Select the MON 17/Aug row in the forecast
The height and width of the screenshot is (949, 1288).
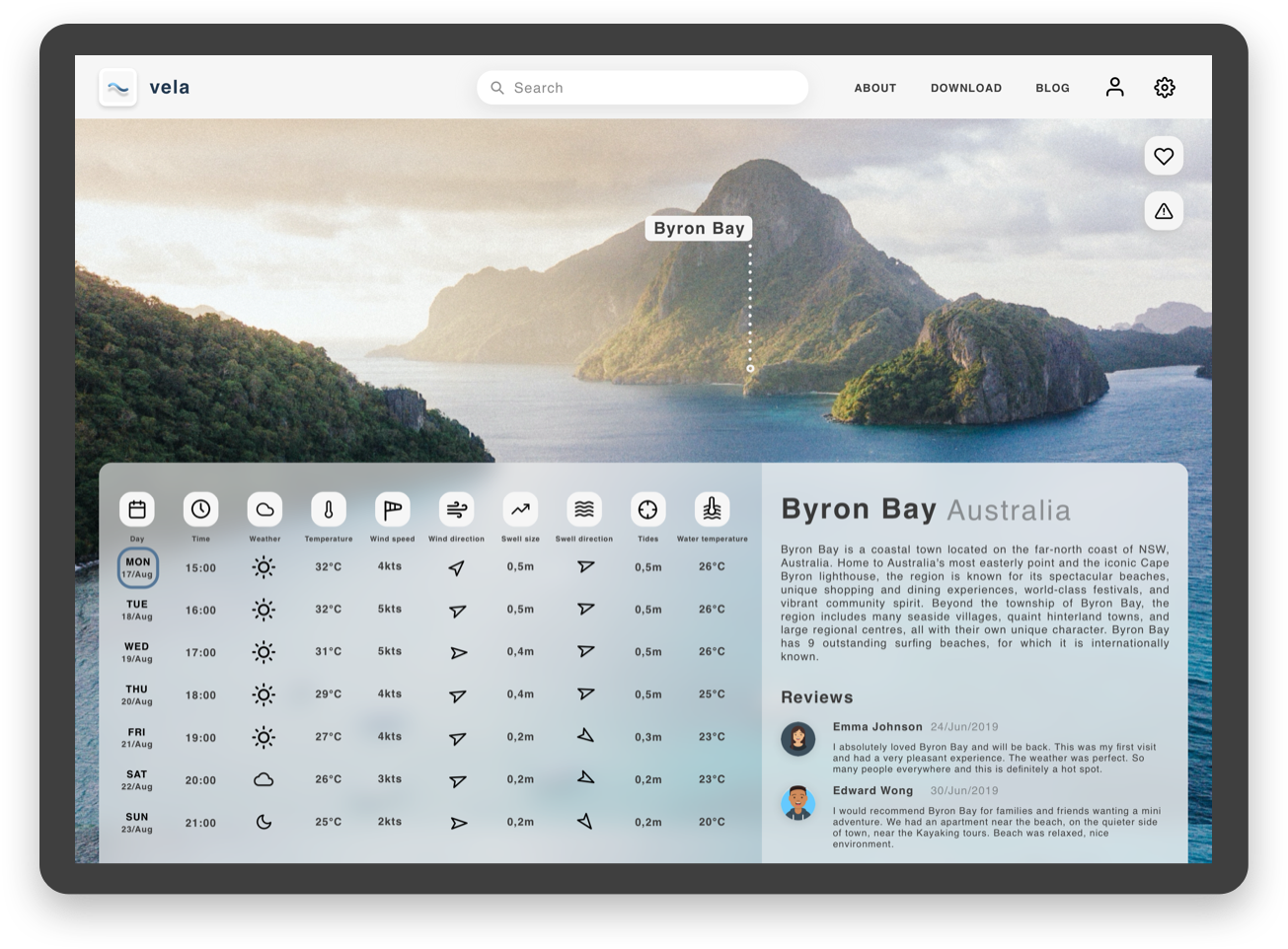(x=137, y=567)
